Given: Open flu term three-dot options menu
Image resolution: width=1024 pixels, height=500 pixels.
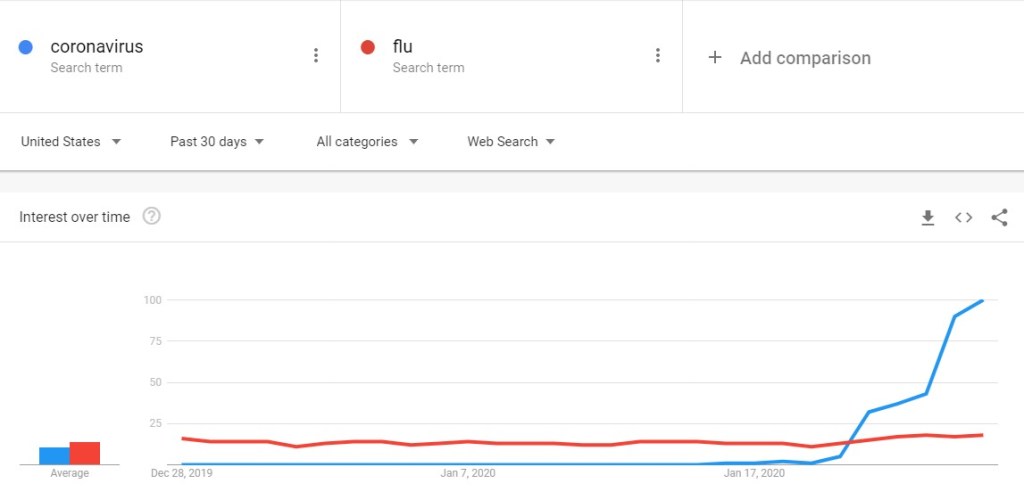Looking at the screenshot, I should [x=657, y=56].
